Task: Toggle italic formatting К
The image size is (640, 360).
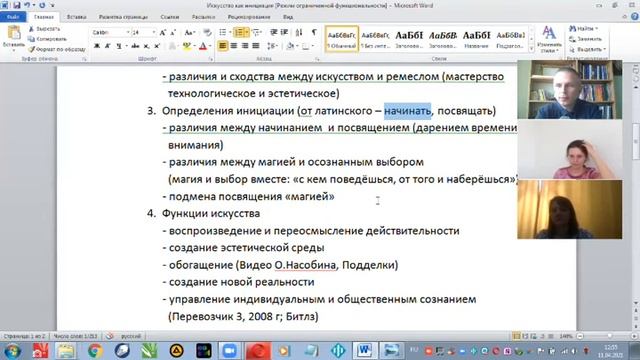Action: point(107,46)
